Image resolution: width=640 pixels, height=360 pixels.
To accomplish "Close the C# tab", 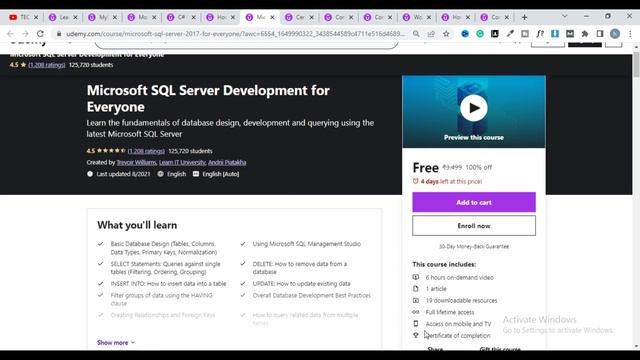I will [x=193, y=17].
